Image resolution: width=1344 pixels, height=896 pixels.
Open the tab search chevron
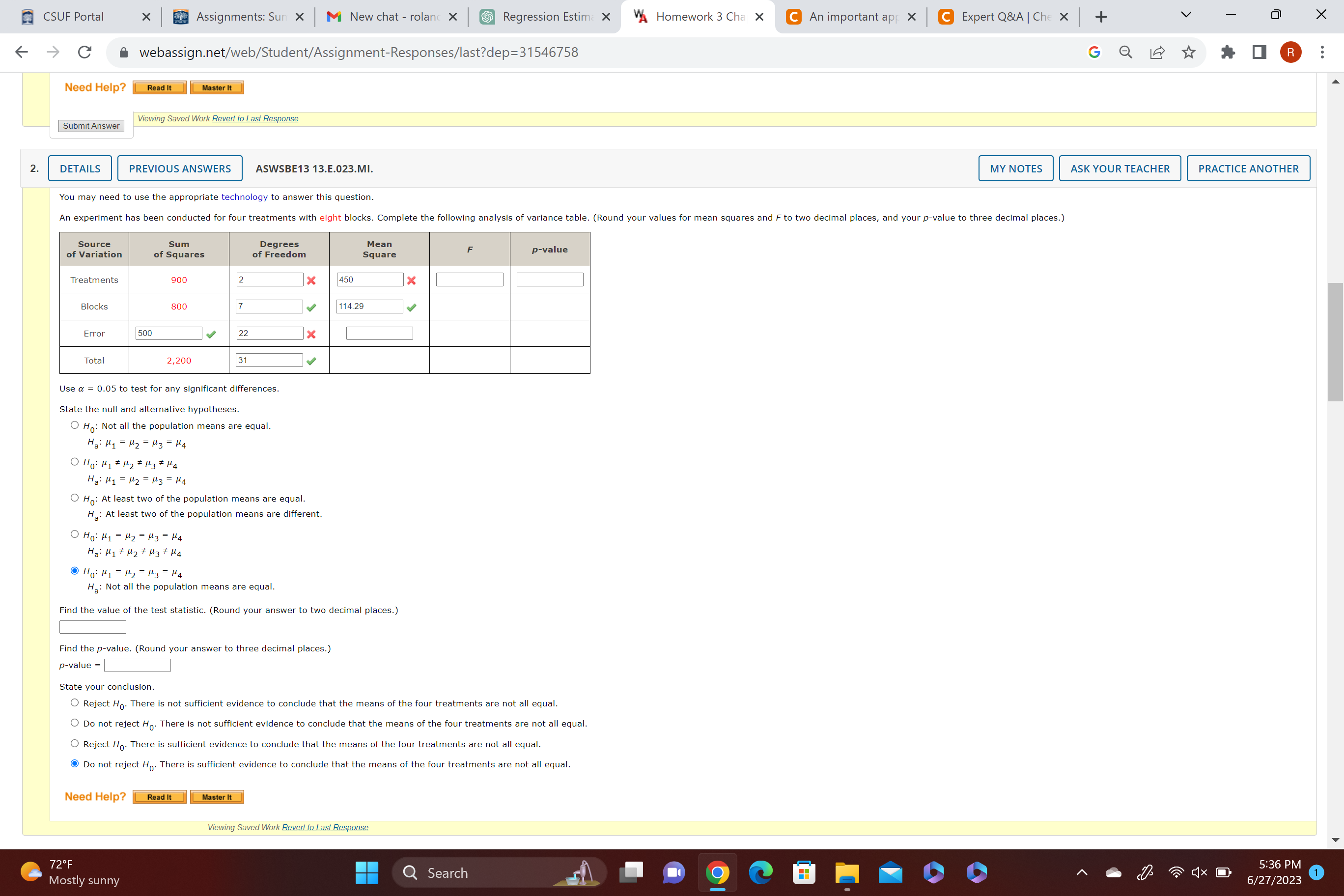[x=1186, y=15]
